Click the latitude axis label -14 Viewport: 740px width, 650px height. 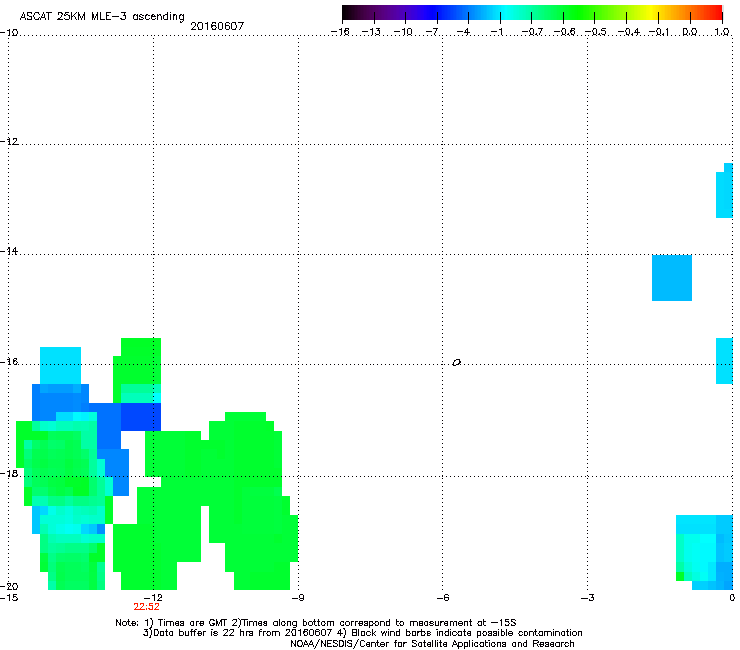pyautogui.click(x=9, y=251)
